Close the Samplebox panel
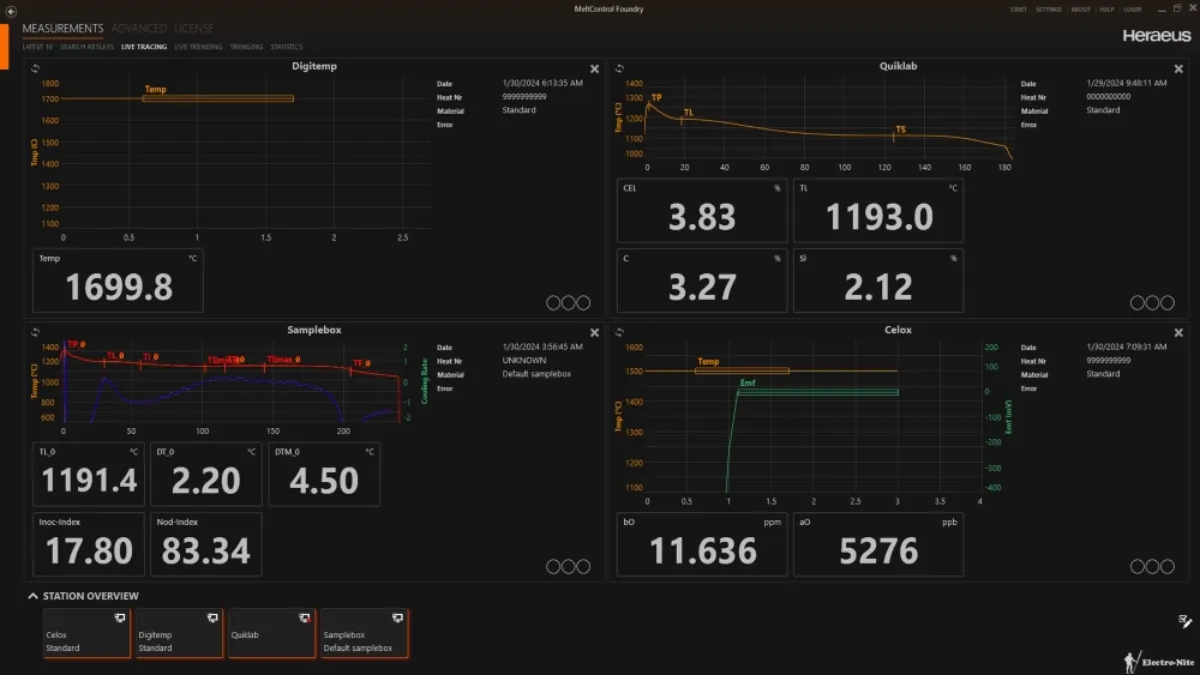Screen dimensions: 1200x675 pyautogui.click(x=595, y=333)
